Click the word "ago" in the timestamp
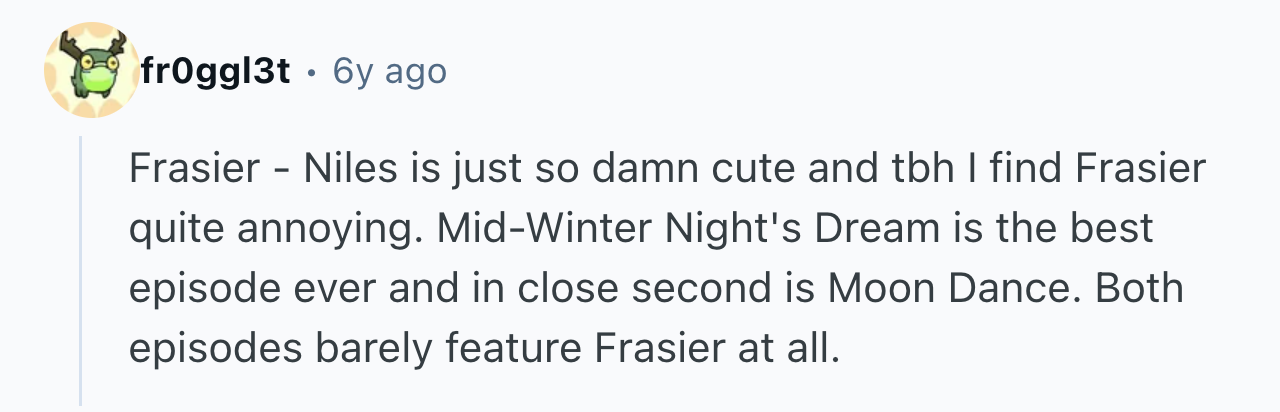The width and height of the screenshot is (1280, 412). tap(413, 75)
